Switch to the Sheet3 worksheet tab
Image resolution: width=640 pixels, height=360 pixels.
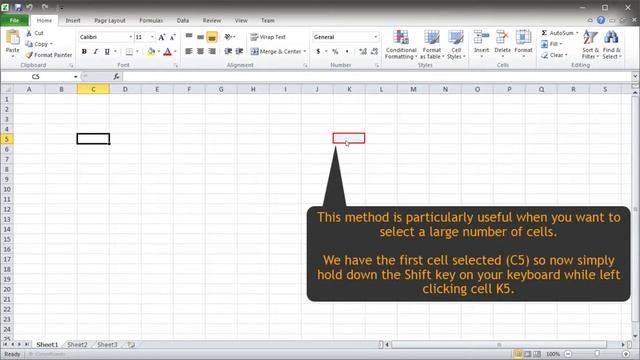pos(107,344)
